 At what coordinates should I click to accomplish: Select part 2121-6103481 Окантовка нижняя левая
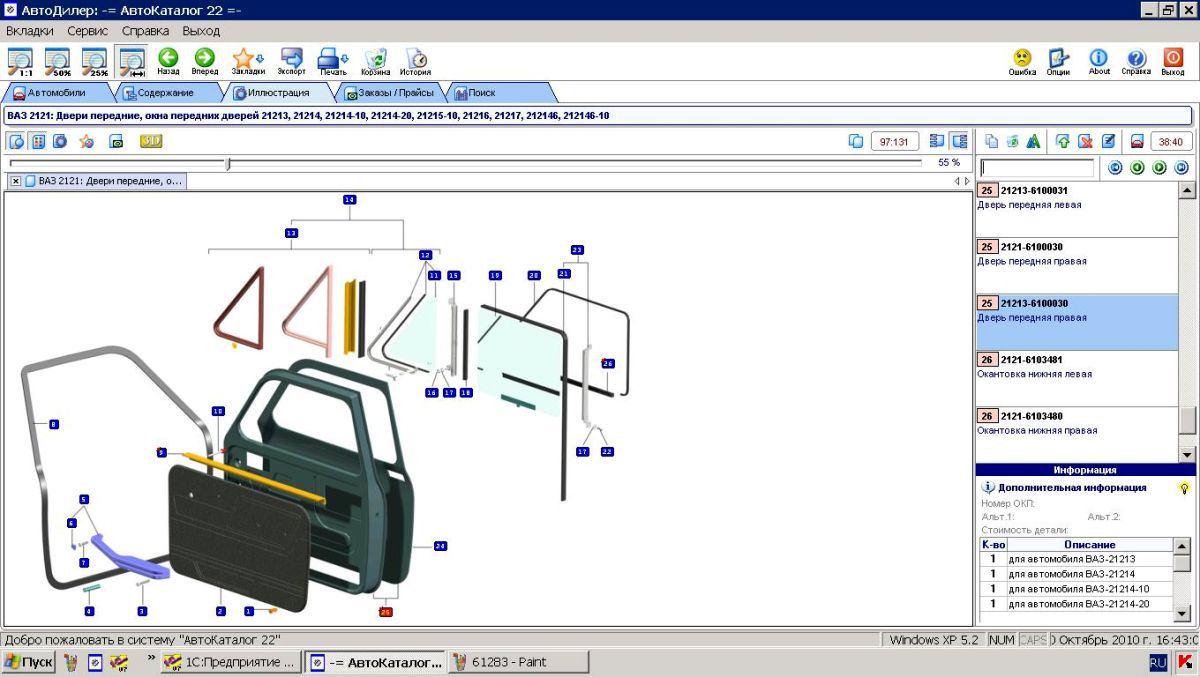[1076, 378]
